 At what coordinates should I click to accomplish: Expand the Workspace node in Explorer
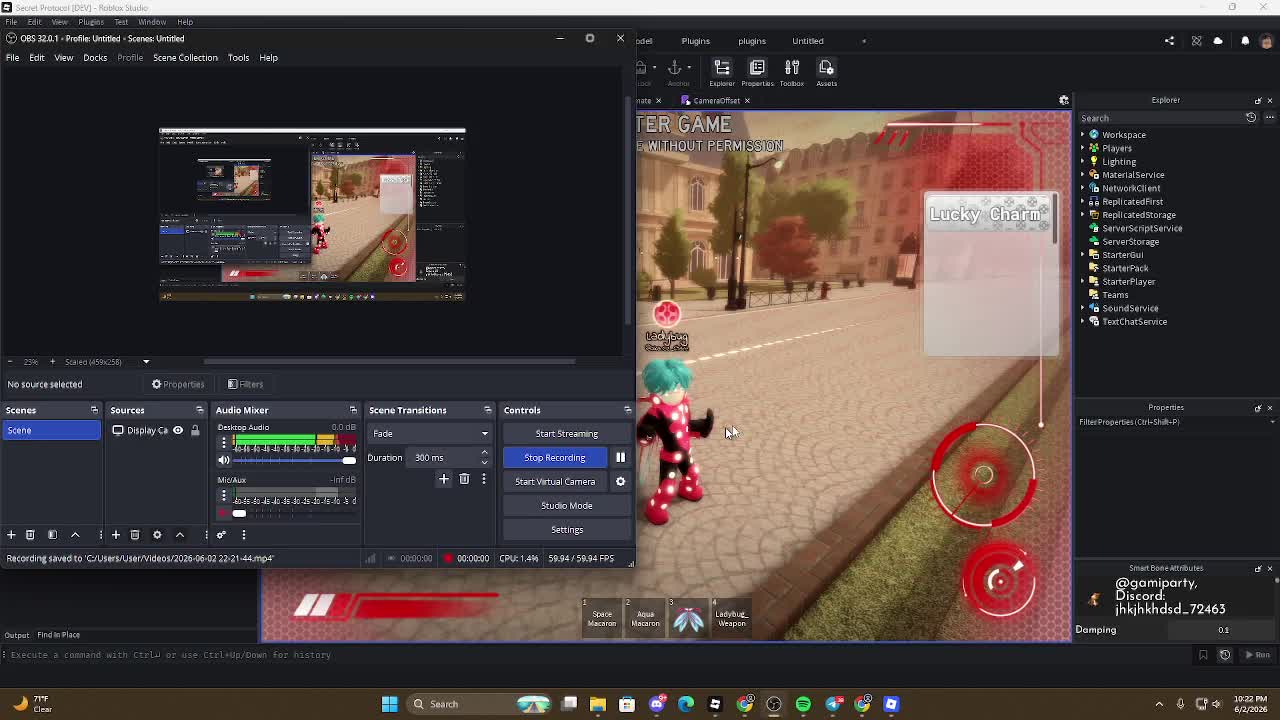coord(1082,135)
